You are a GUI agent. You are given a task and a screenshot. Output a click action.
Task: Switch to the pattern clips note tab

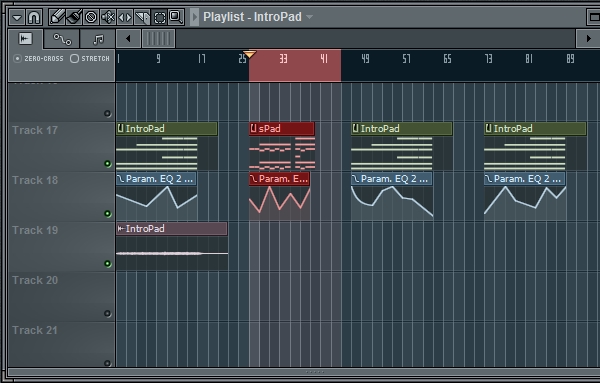(98, 39)
